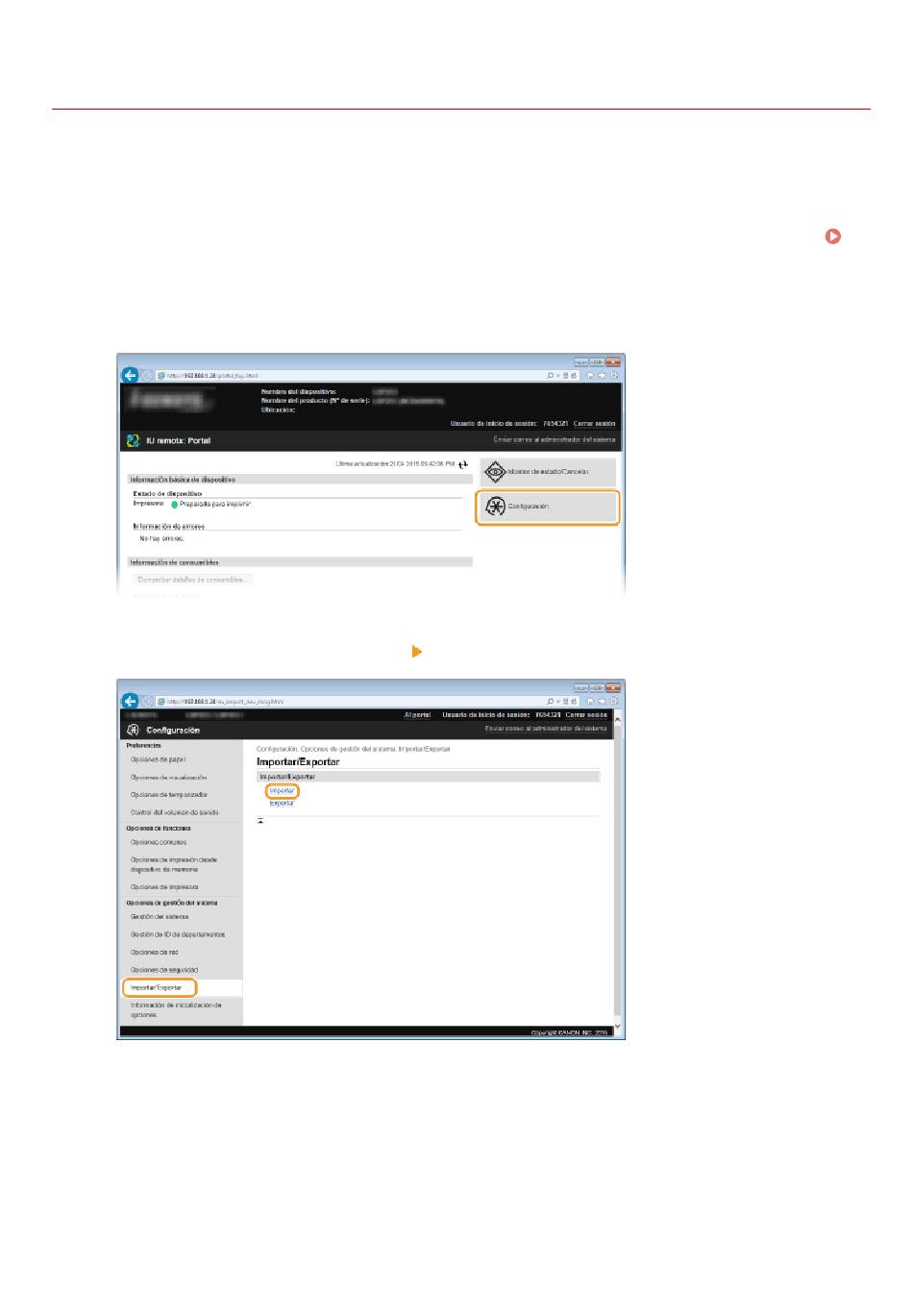Viewport: 913px width, 1316px height.
Task: Select the Exportar link
Action: (282, 803)
